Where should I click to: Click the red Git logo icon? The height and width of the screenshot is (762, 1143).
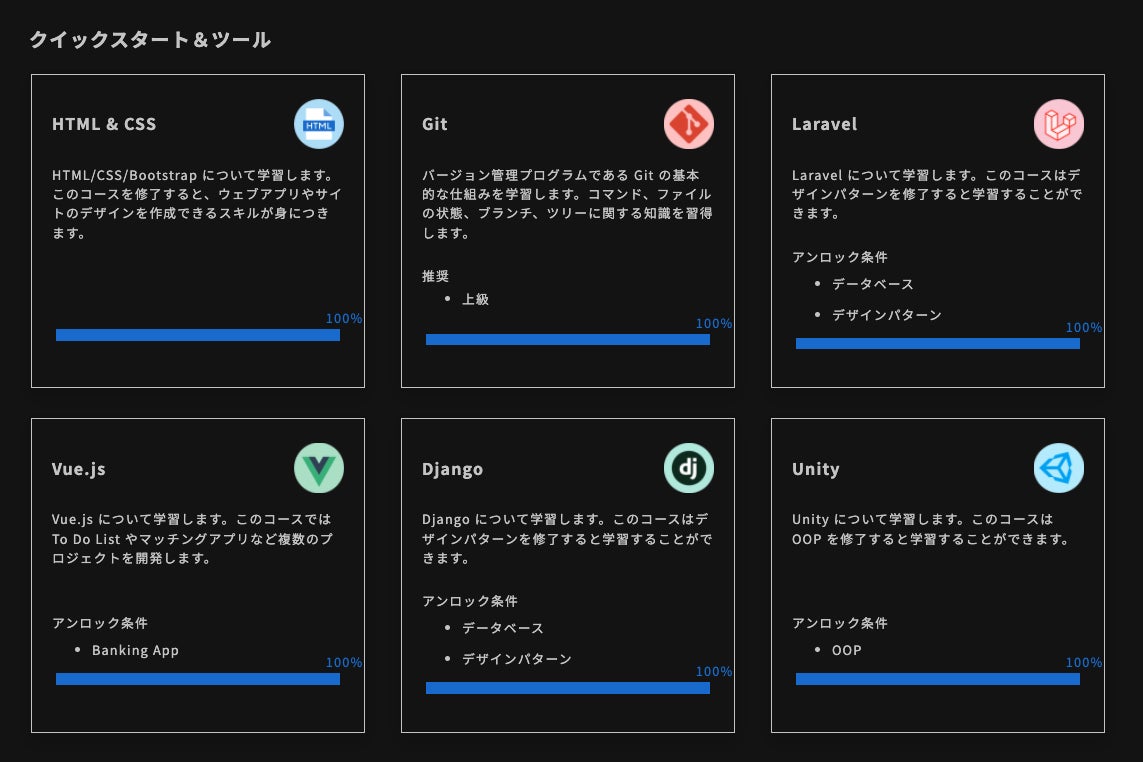point(689,125)
